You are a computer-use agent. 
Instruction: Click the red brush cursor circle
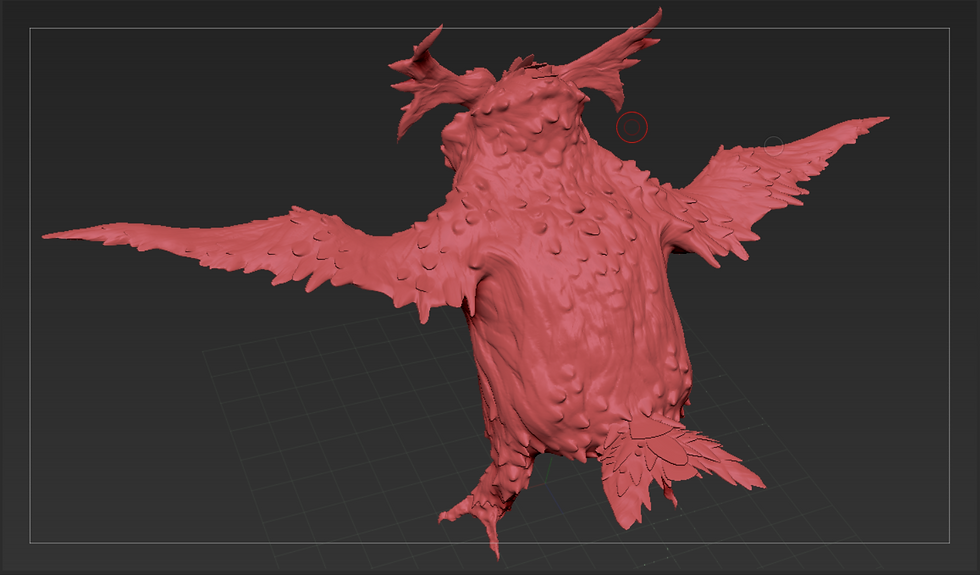pos(632,128)
